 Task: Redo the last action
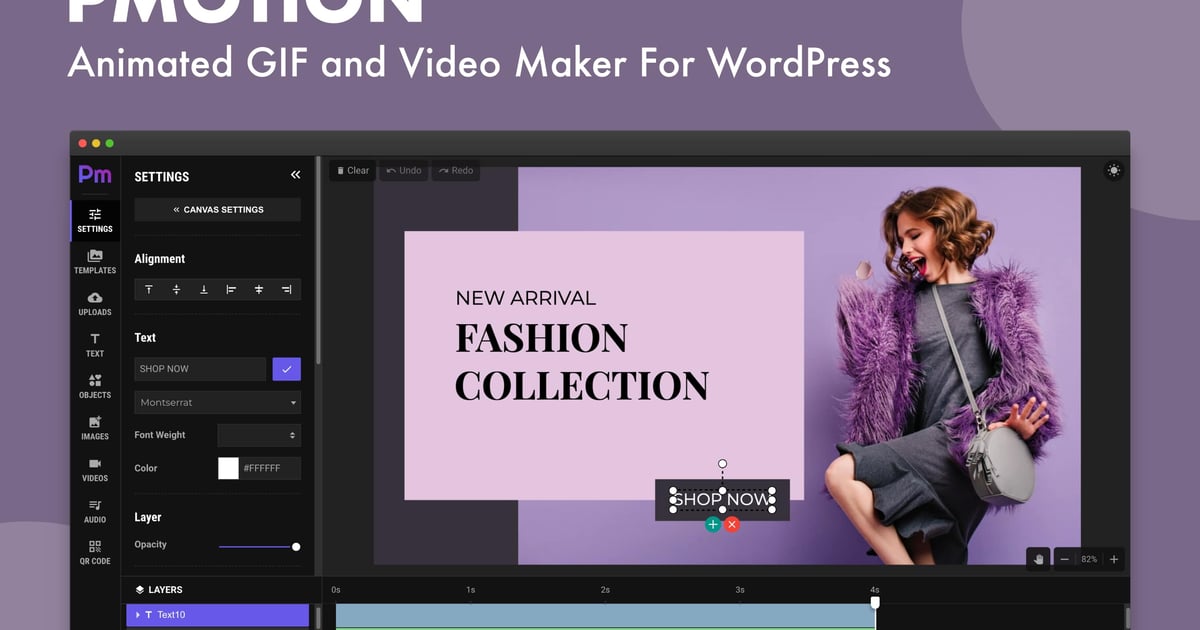[456, 171]
